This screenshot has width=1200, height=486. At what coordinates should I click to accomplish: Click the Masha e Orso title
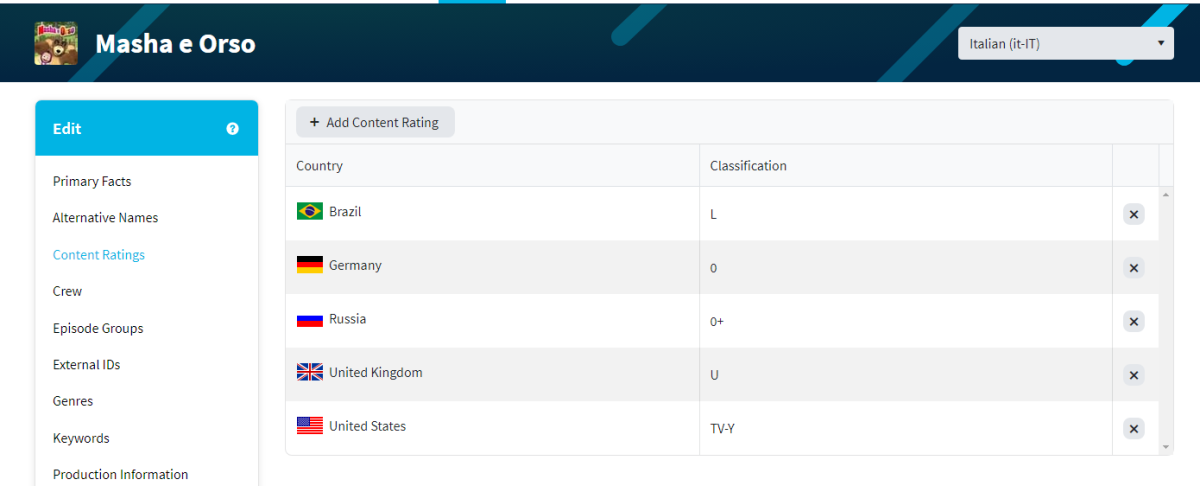[175, 44]
